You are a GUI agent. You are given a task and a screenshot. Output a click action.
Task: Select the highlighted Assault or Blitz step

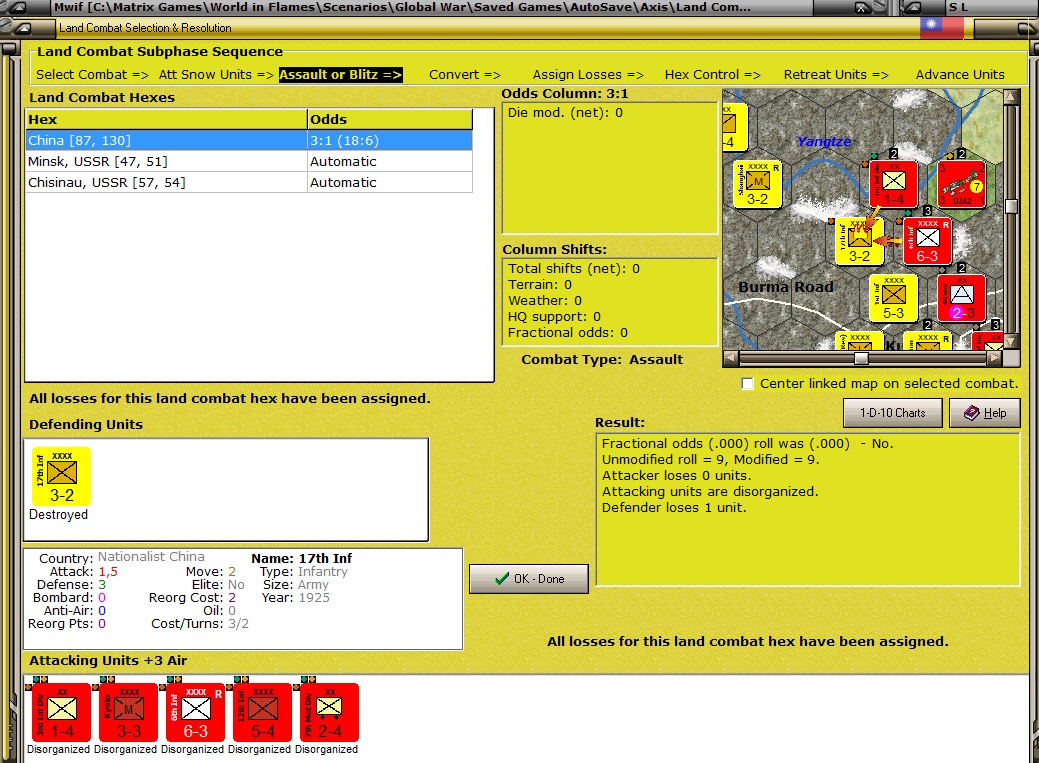click(x=341, y=74)
